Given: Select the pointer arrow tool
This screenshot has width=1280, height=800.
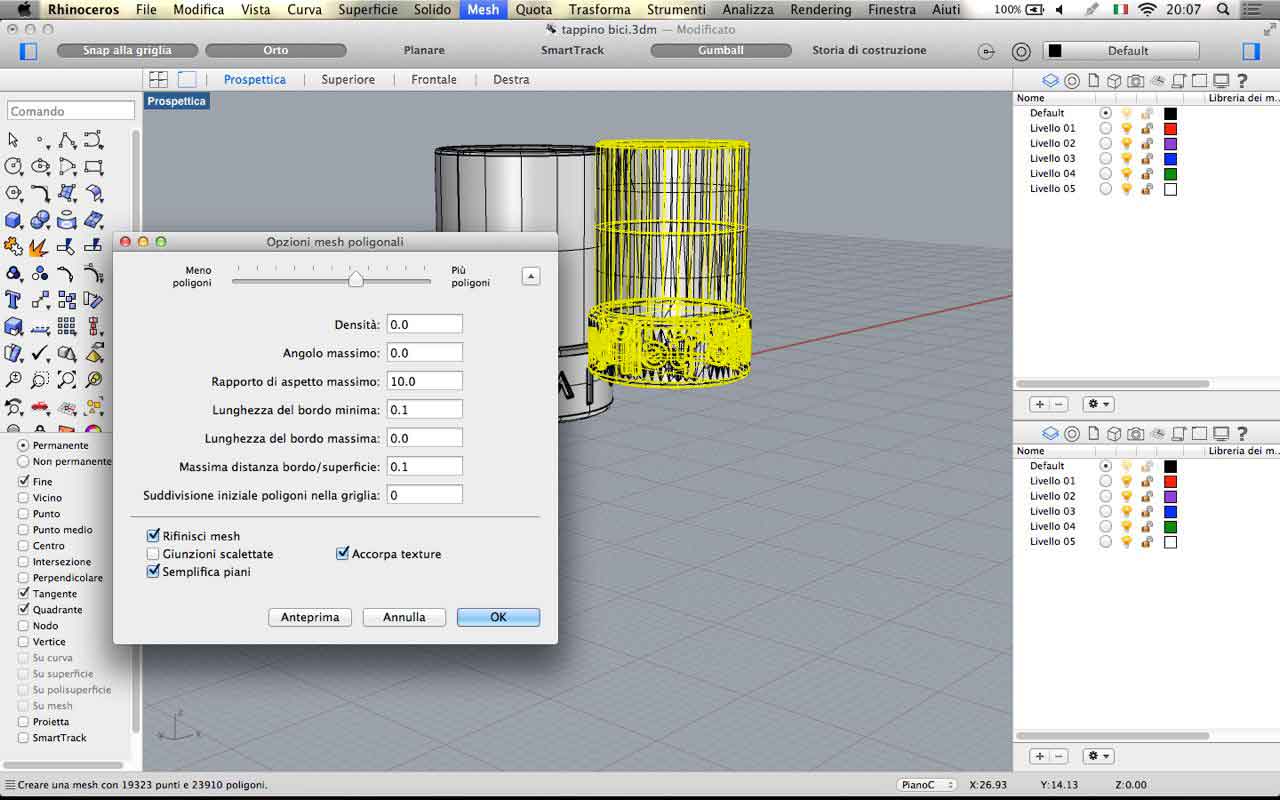Looking at the screenshot, I should (13, 140).
